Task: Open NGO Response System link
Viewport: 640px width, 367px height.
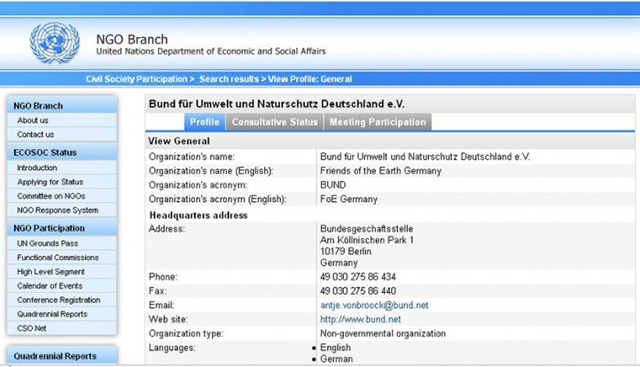Action: coord(58,210)
